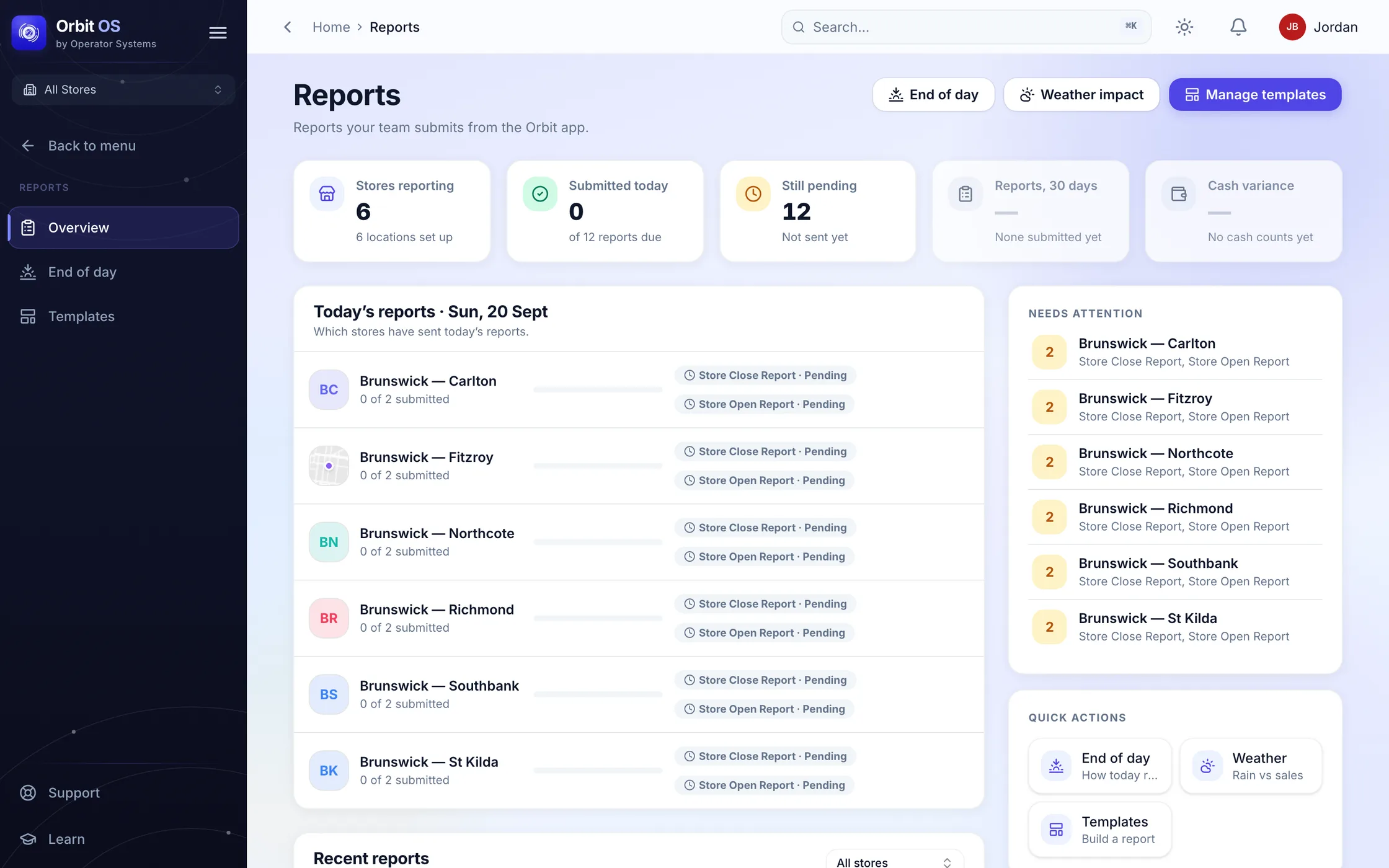Click the Support lifebuoy icon
Viewport: 1389px width, 868px height.
(28, 792)
